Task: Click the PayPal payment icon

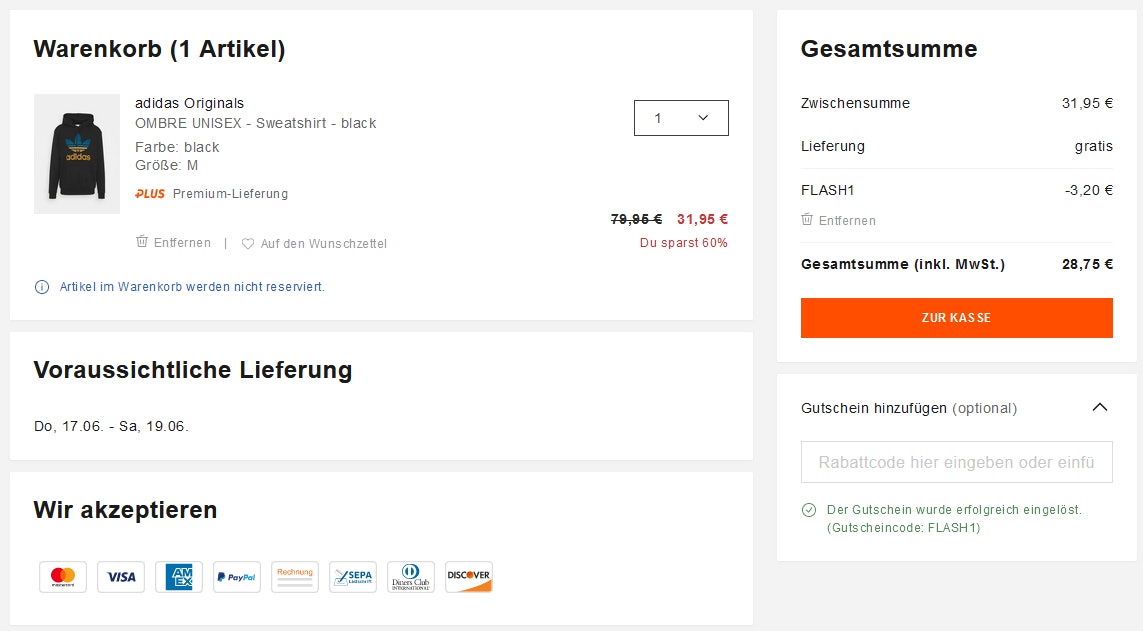Action: coord(237,577)
